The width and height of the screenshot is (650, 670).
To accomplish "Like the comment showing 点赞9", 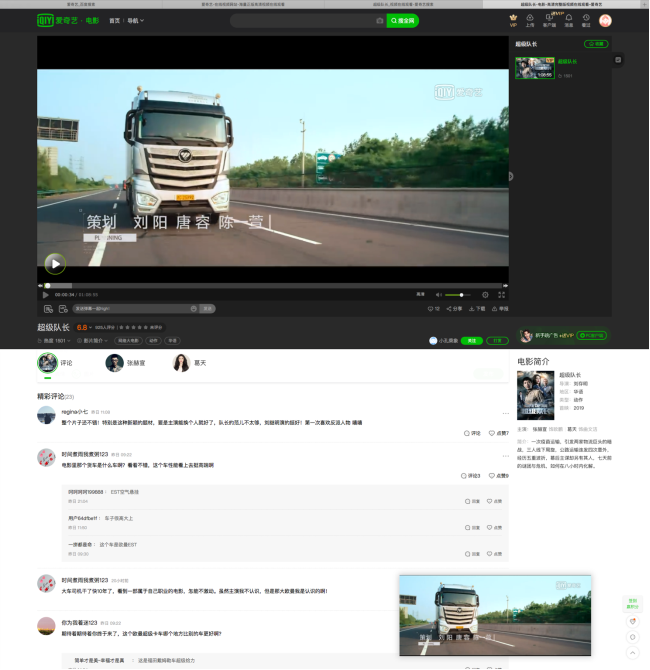I will (499, 476).
